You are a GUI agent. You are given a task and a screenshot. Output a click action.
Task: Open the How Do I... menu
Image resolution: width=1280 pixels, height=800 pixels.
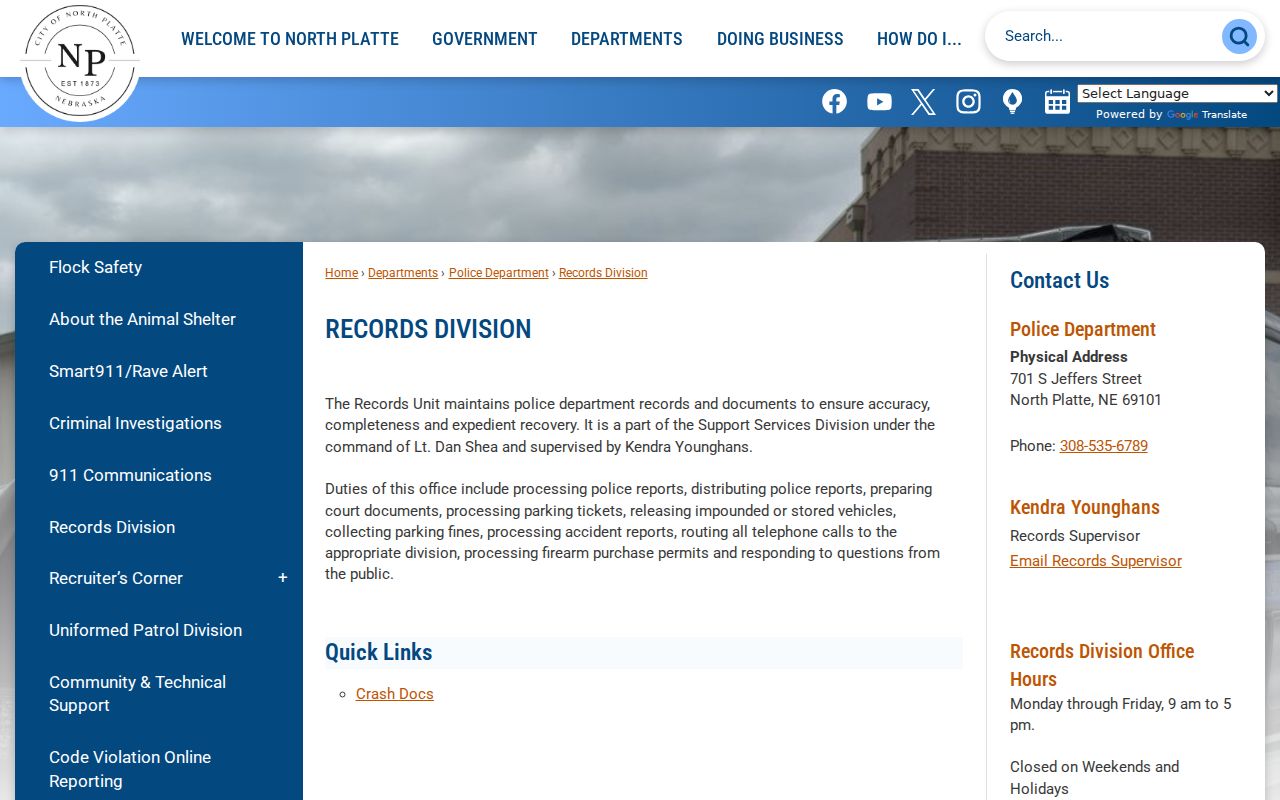tap(919, 39)
